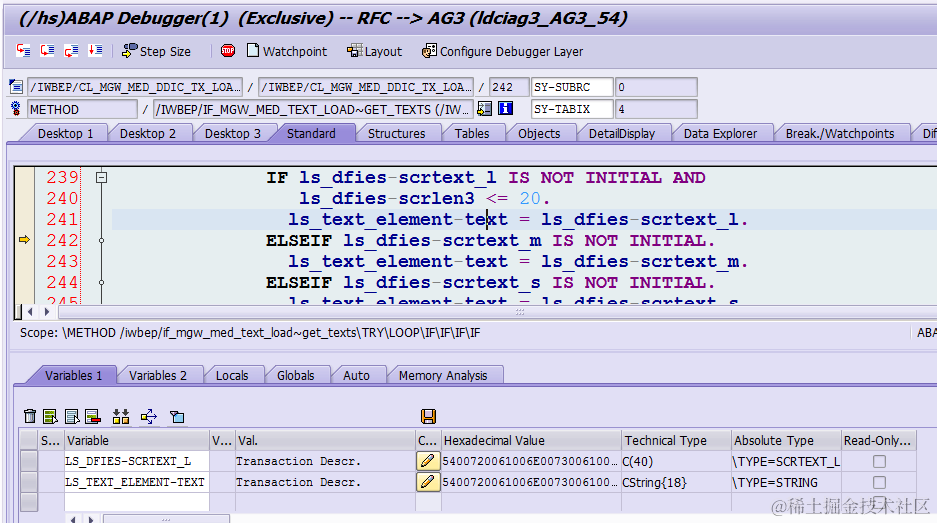Screen dimensions: 937x523
Task: Switch to the Desktop 1 tab
Action: coord(66,133)
